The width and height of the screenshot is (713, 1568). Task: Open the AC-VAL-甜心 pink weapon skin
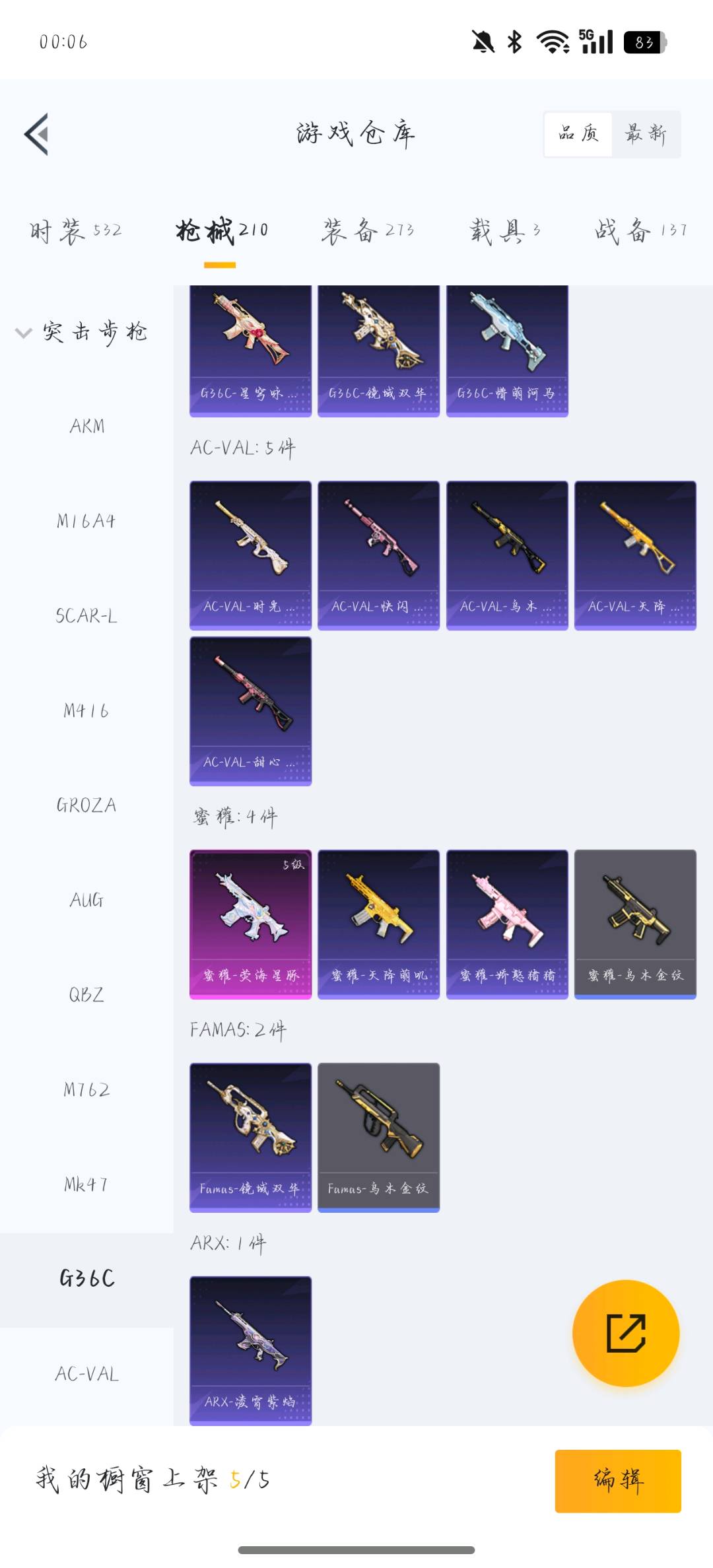coord(250,711)
